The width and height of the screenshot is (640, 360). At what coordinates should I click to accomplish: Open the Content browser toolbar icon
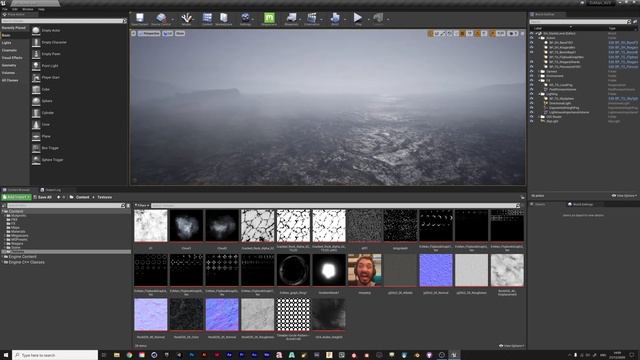pos(207,18)
